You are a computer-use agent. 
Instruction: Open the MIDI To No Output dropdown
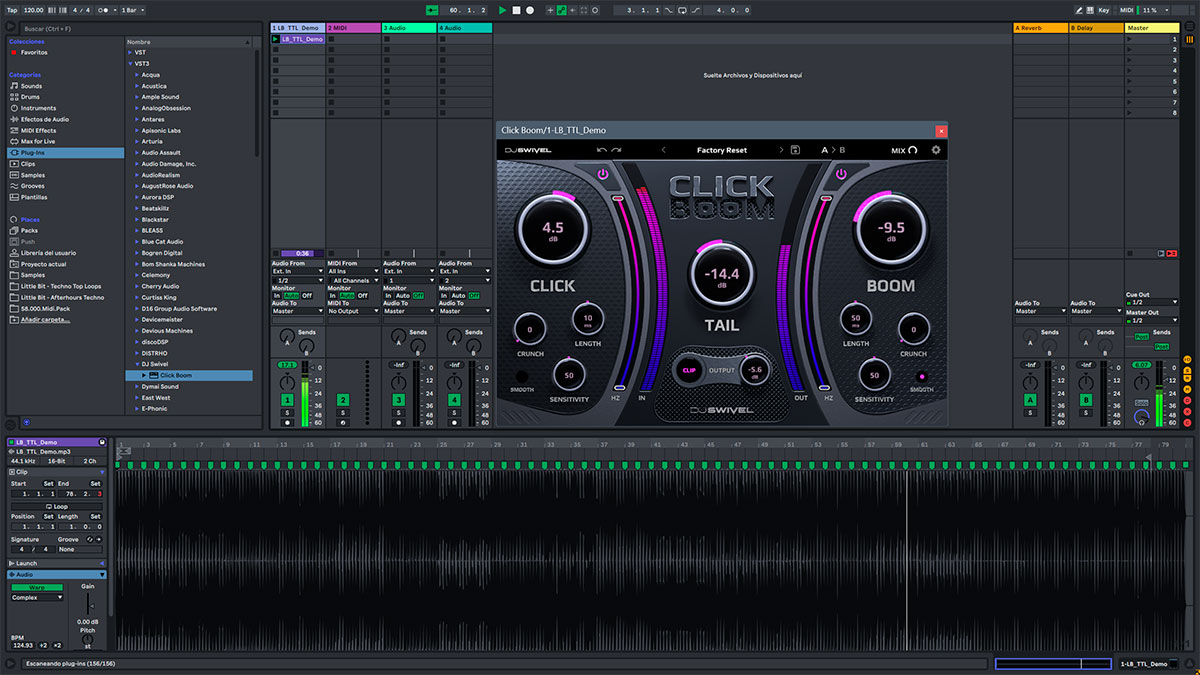(353, 311)
